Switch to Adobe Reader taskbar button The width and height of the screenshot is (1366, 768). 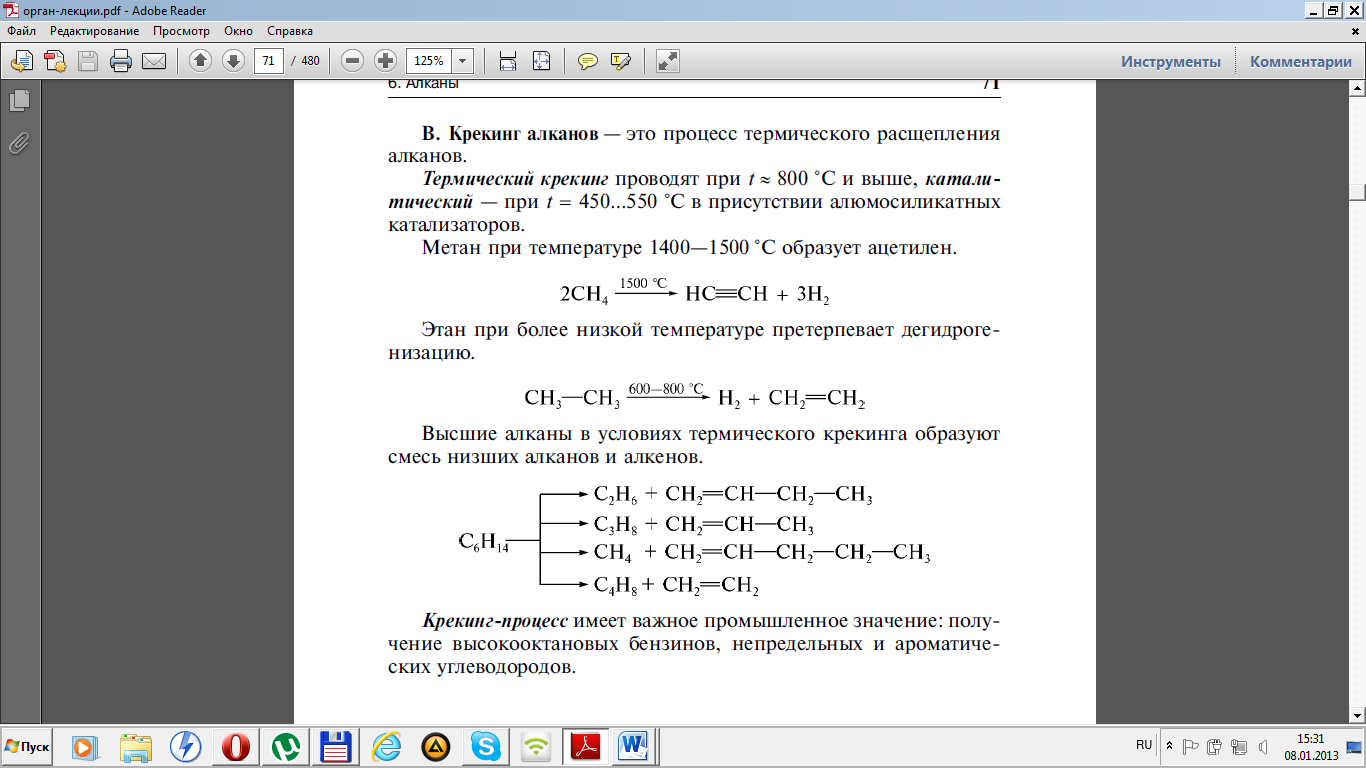click(x=585, y=746)
